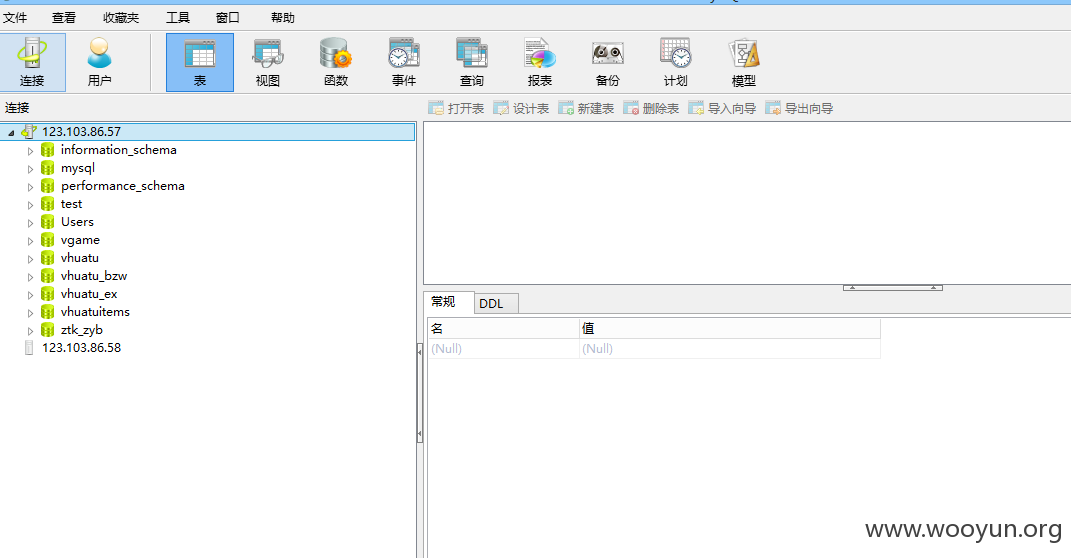The image size is (1071, 558).
Task: Click the (Null) cell under 名 column
Action: (503, 348)
